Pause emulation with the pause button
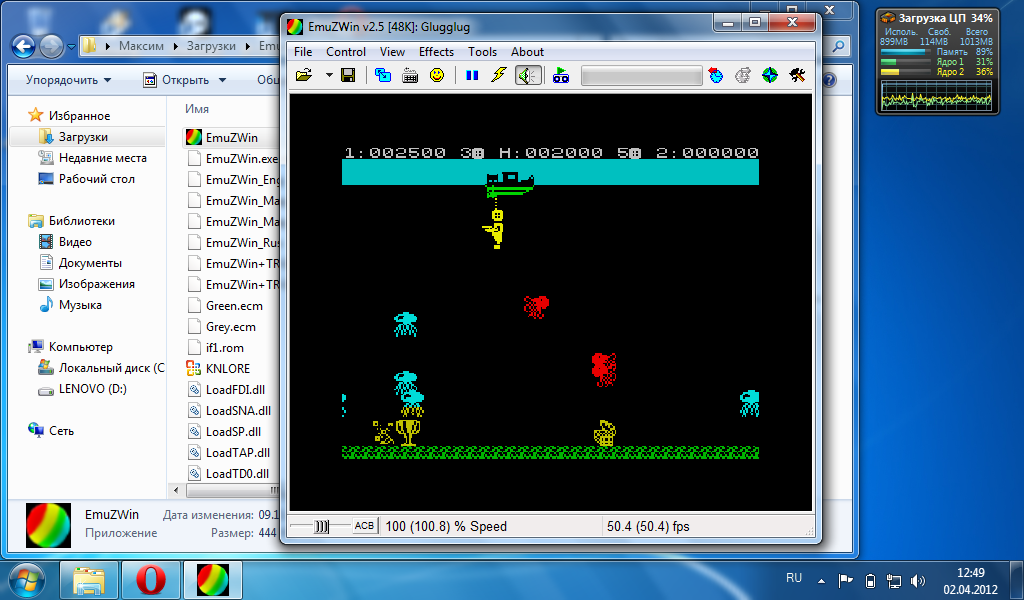The image size is (1024, 600). 472,75
